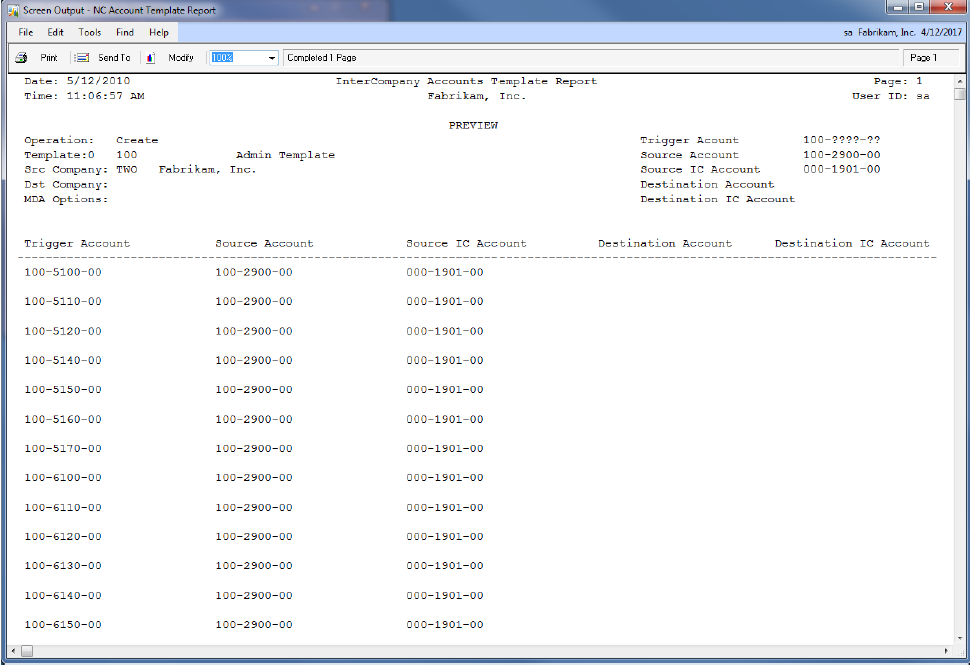Image resolution: width=970 pixels, height=665 pixels.
Task: Click the horizontal scrollbar right arrow
Action: click(945, 651)
